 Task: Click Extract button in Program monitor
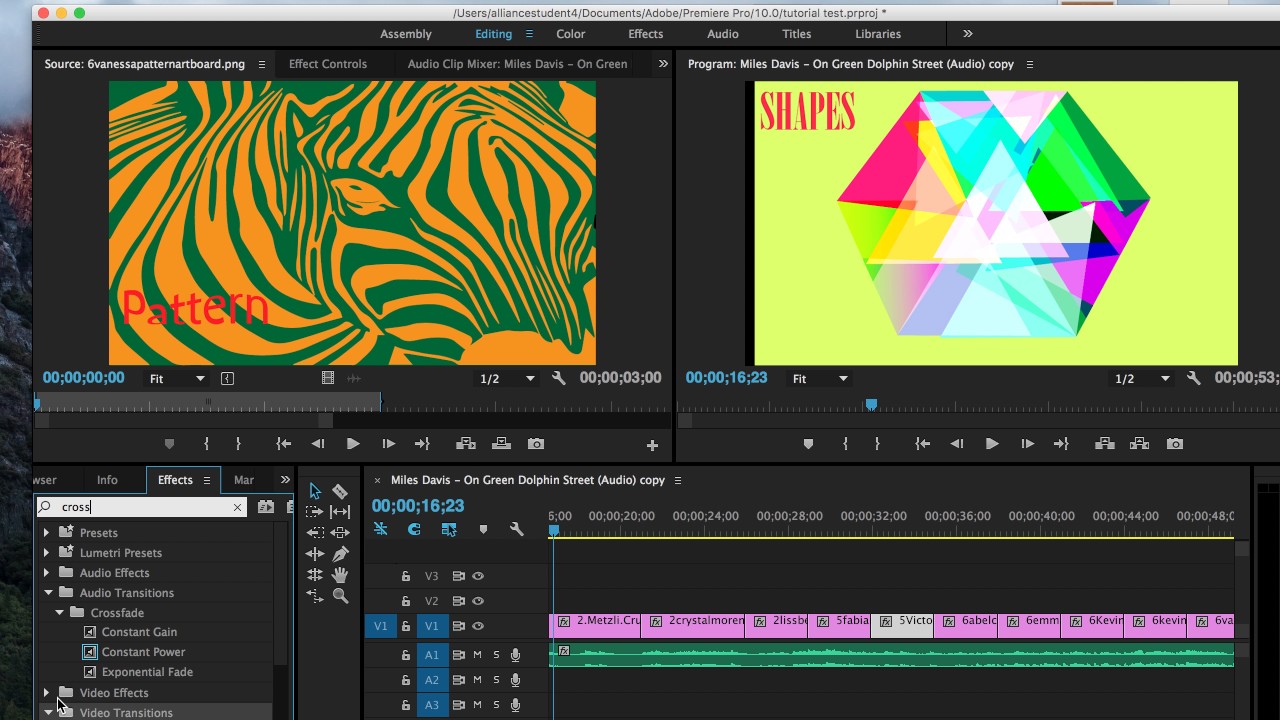[1139, 444]
